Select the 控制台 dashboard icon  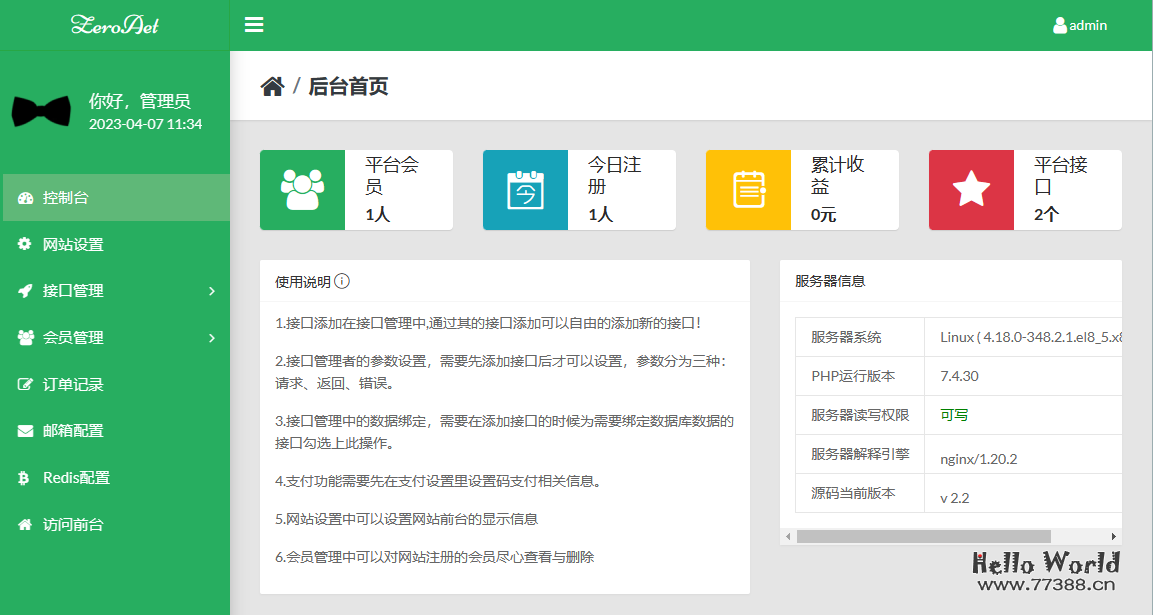click(x=24, y=196)
